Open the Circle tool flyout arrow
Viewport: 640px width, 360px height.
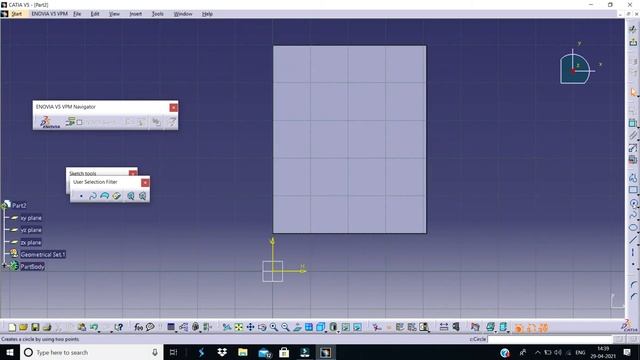coord(638,207)
